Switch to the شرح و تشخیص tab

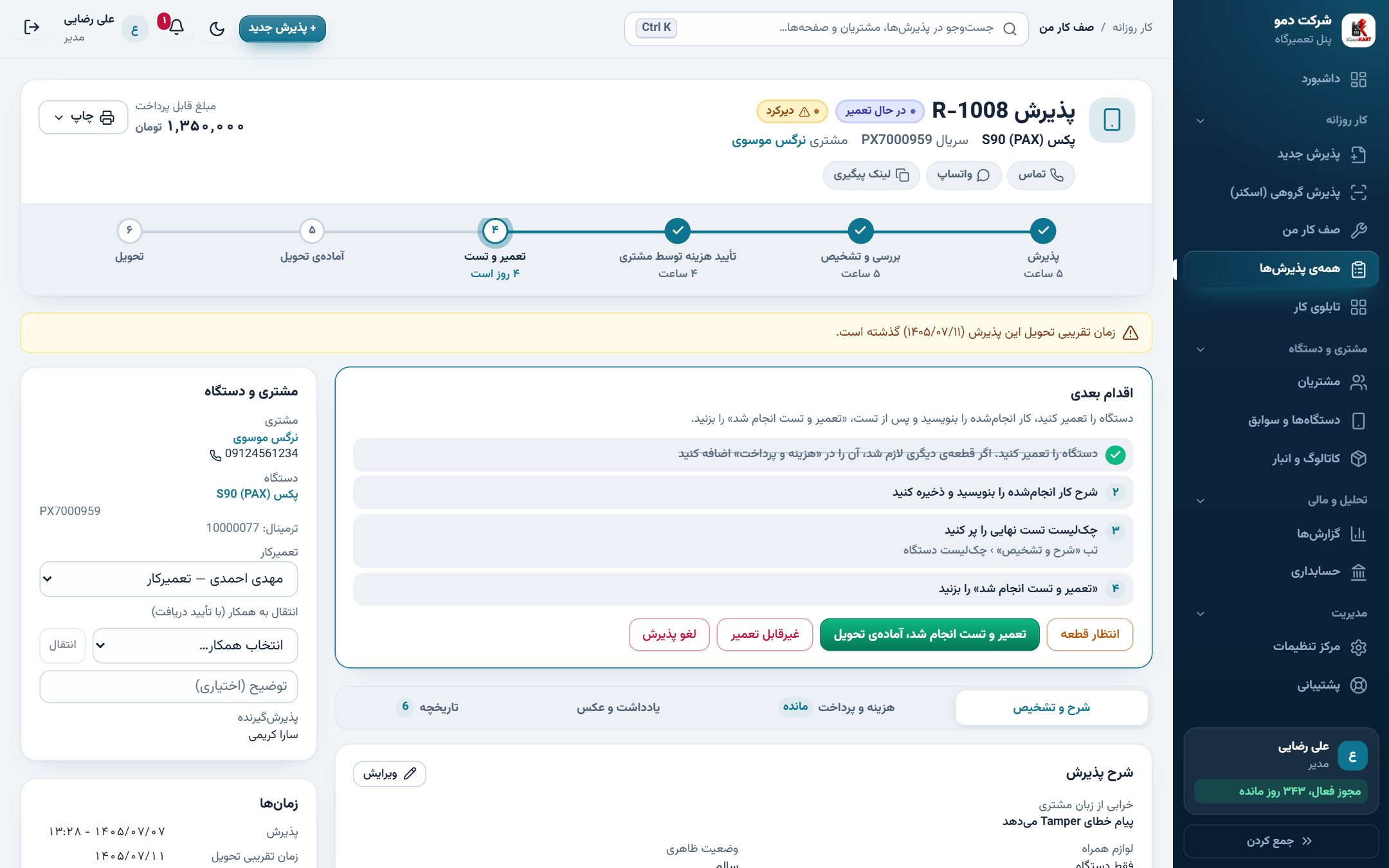click(1051, 707)
